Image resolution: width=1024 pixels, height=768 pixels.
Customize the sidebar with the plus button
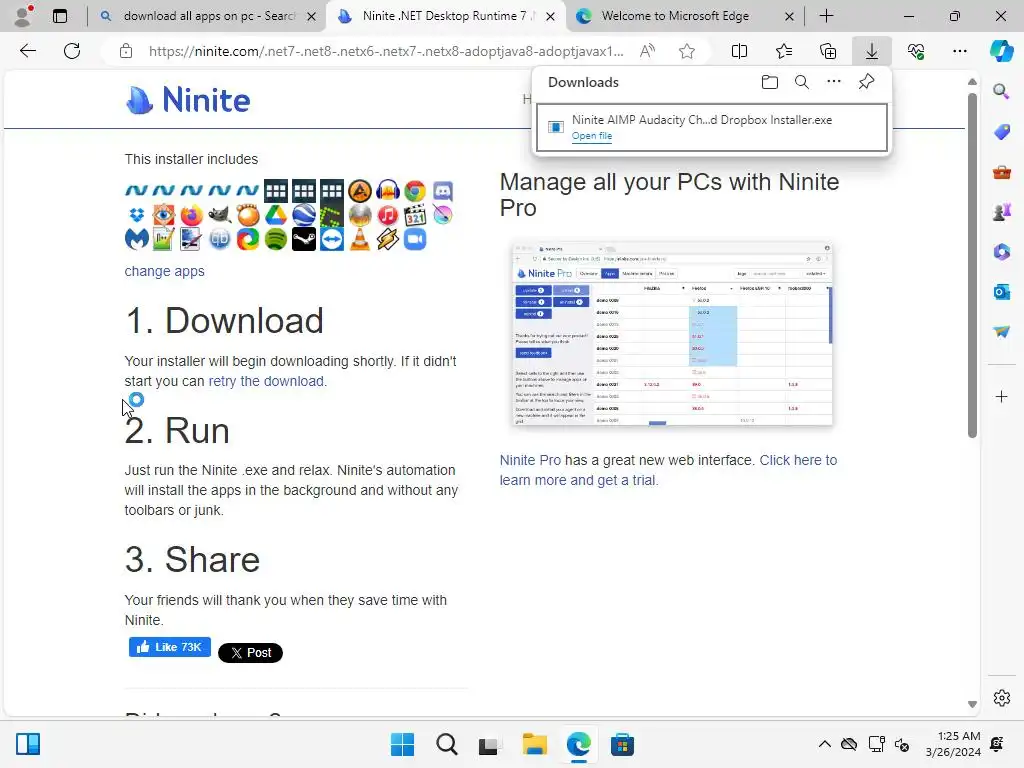[x=1001, y=396]
